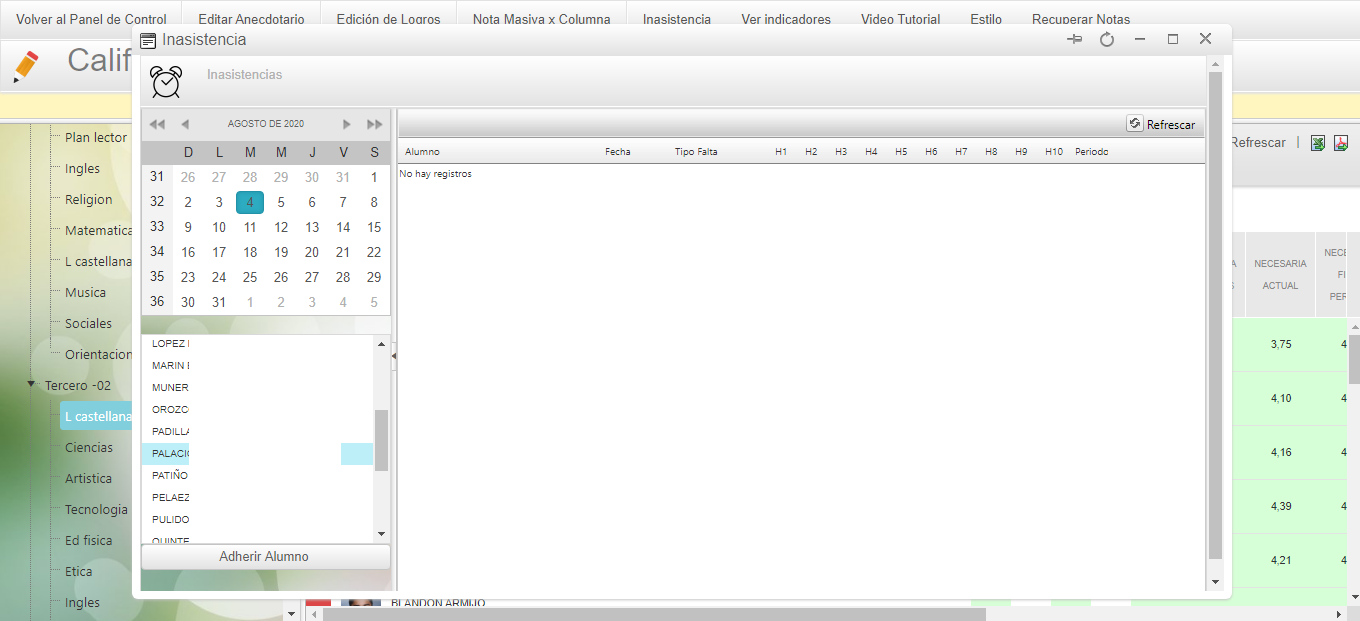
Task: Collapse the Tercero -02 tree node
Action: (32, 385)
